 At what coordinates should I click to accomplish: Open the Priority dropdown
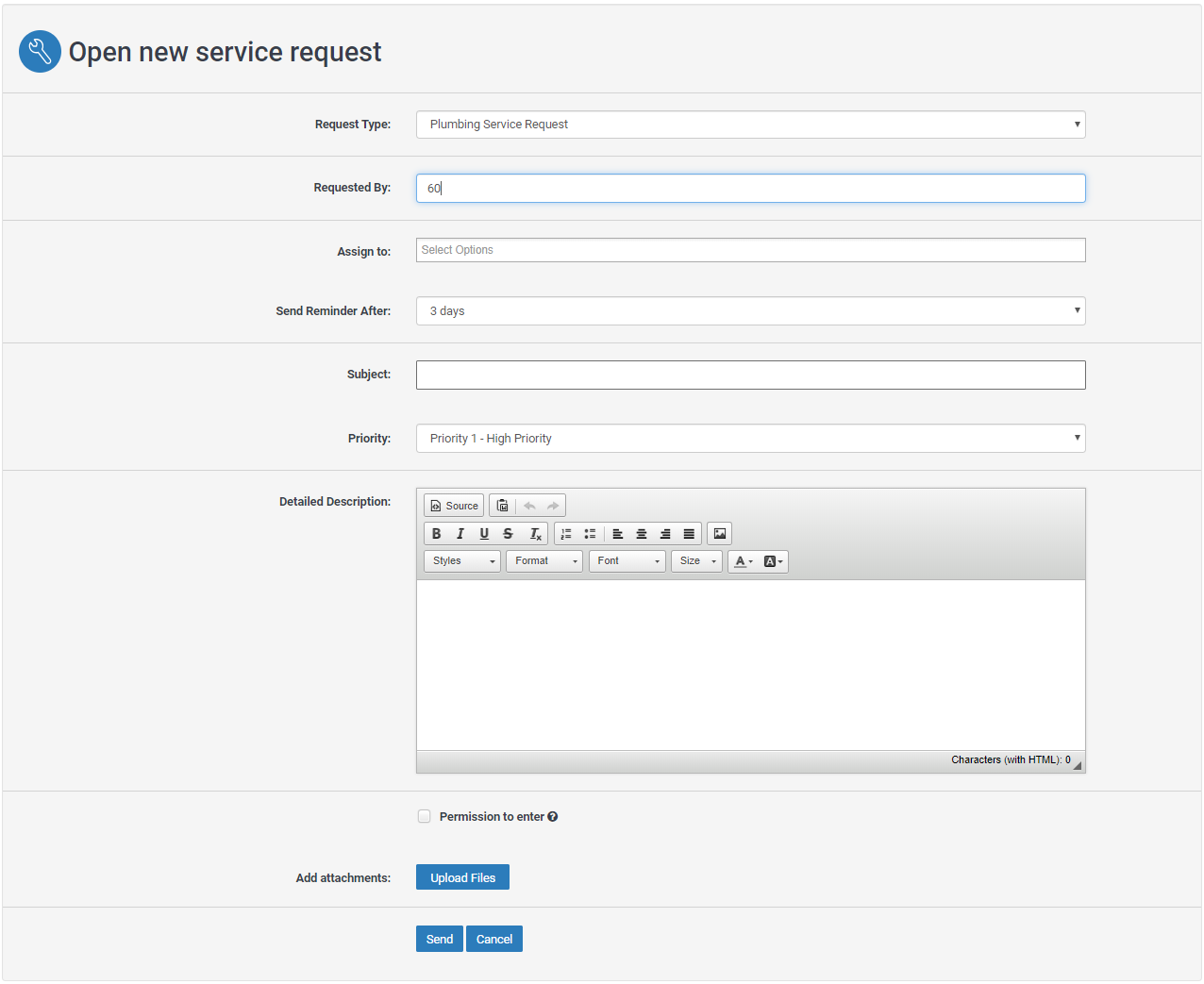pyautogui.click(x=750, y=439)
